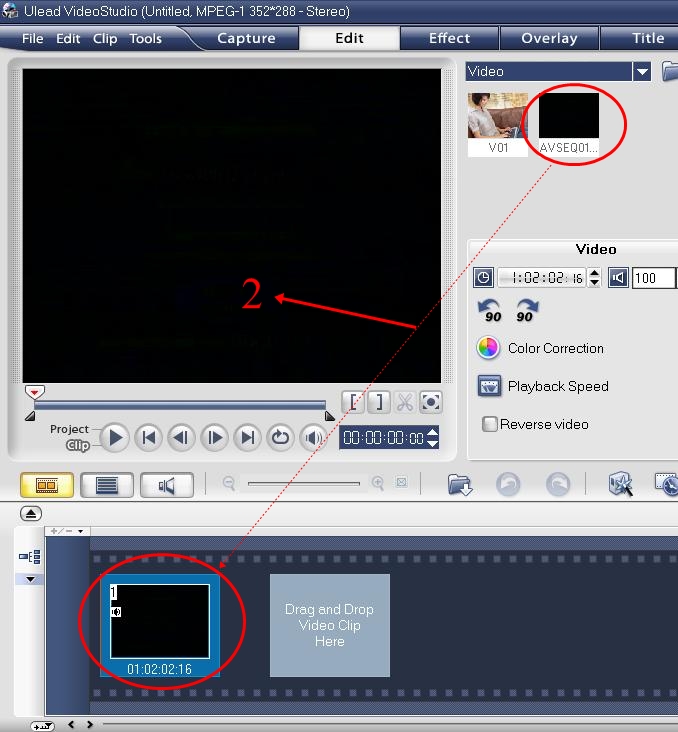Click the zoom out magnifier
Viewport: 678px width, 732px height.
pos(228,483)
